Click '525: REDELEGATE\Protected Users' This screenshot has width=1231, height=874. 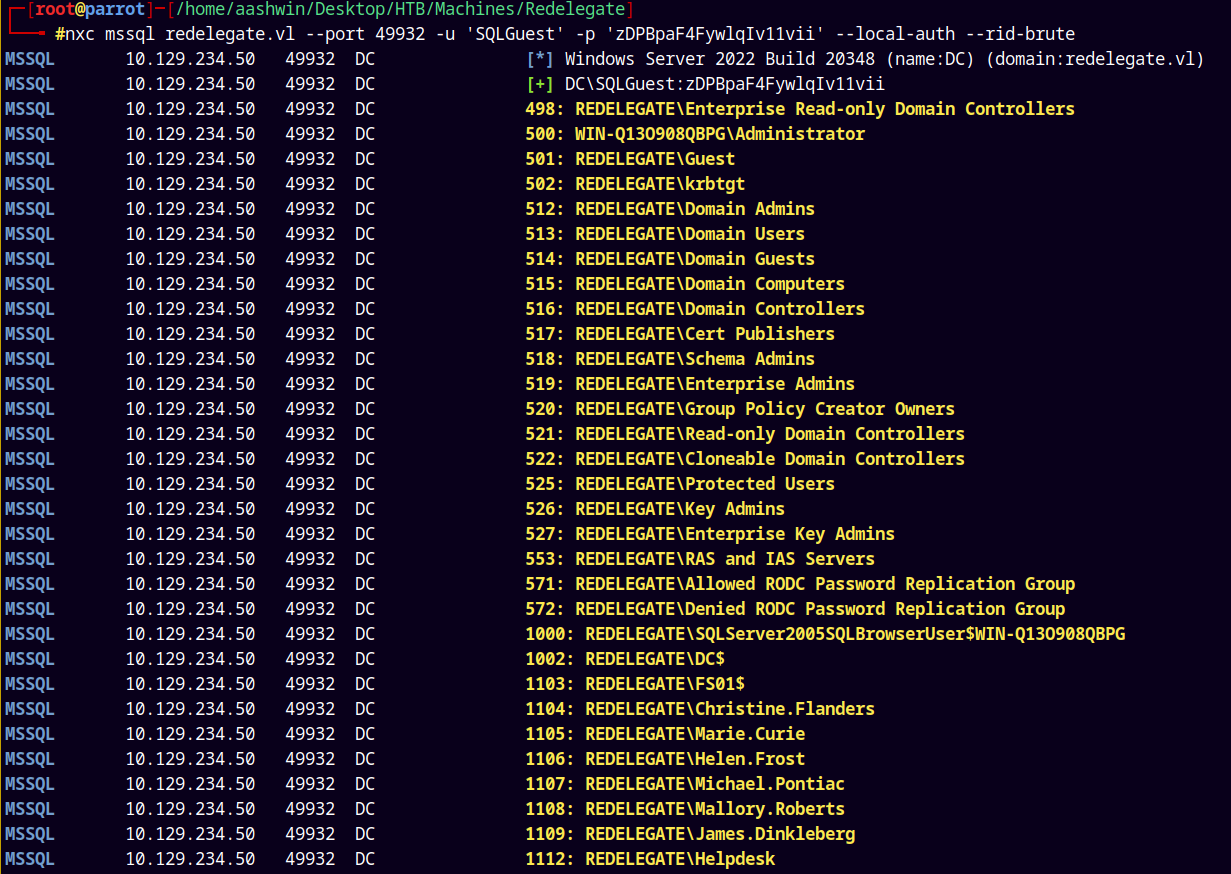coord(680,485)
